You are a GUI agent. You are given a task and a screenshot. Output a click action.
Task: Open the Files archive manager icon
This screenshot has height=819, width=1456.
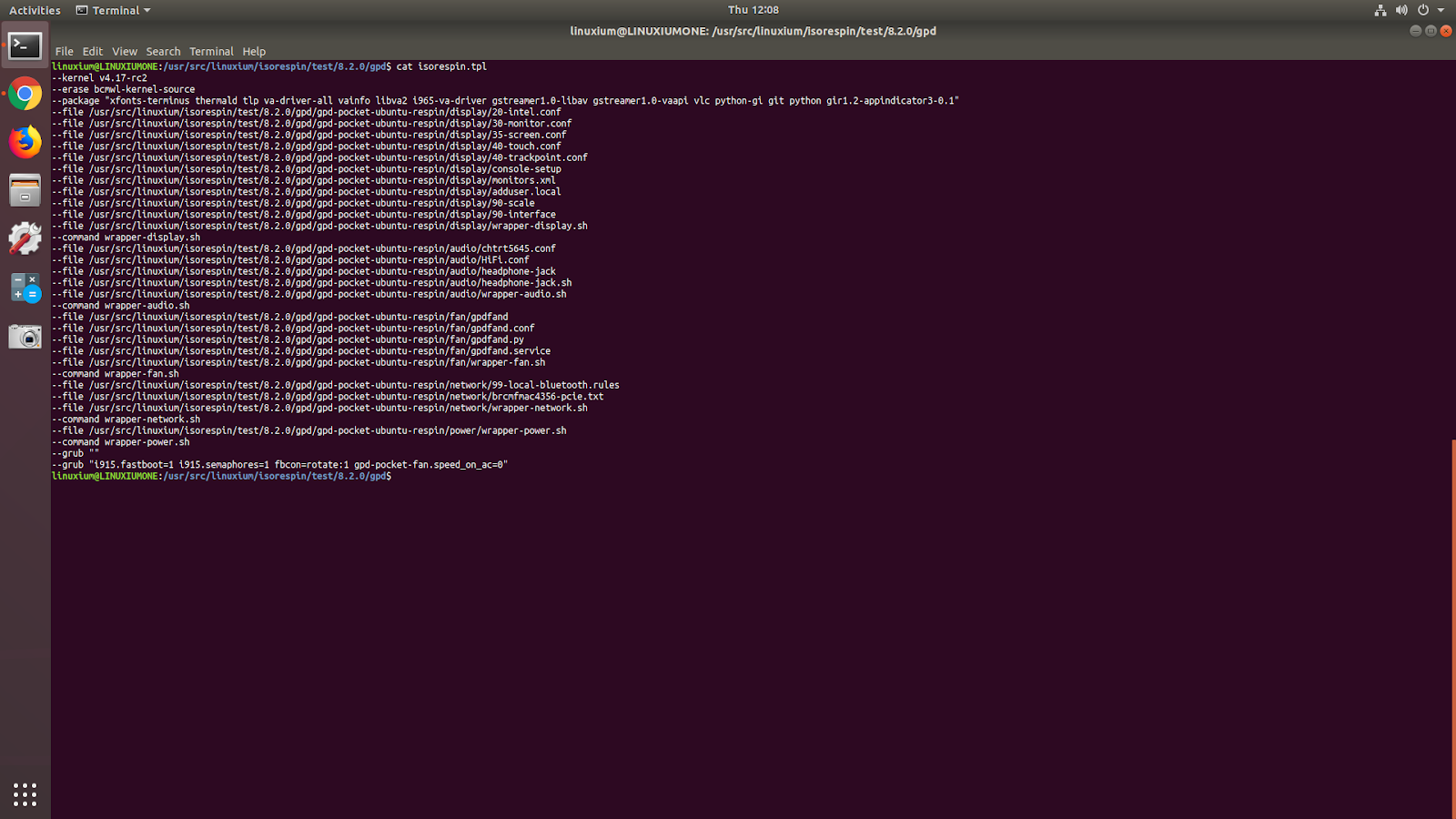coord(25,189)
